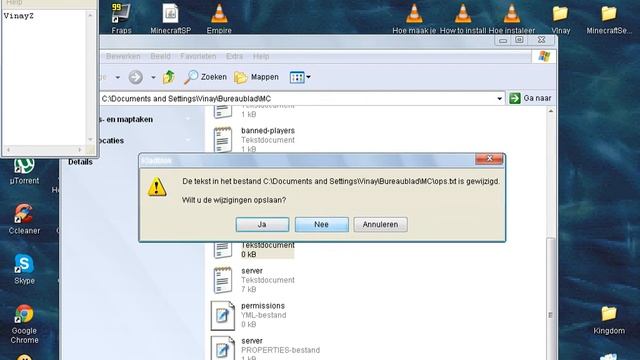
Task: Launch Google Chrome from desktop
Action: pos(24,324)
